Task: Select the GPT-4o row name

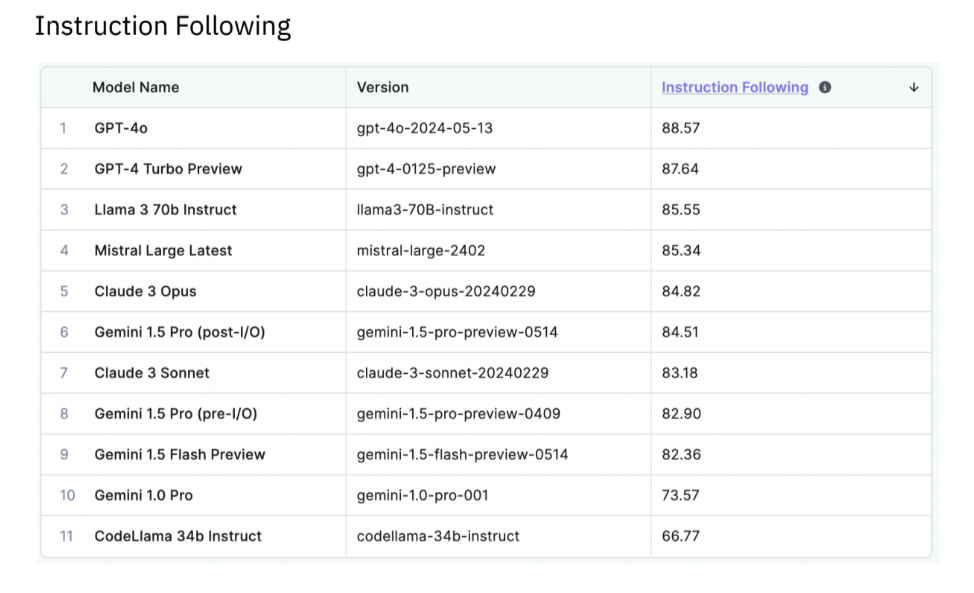Action: click(x=121, y=128)
